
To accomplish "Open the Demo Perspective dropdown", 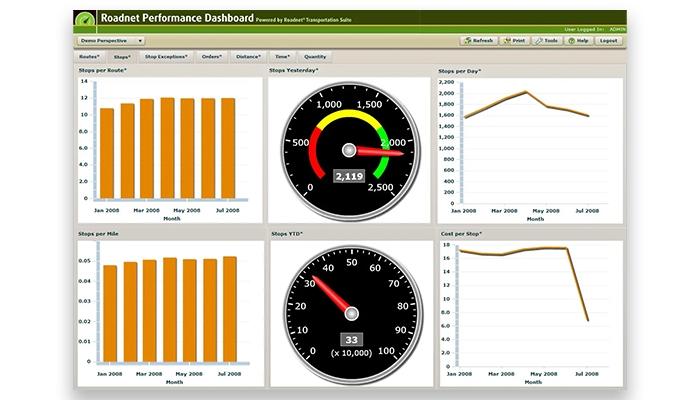I will pyautogui.click(x=111, y=41).
